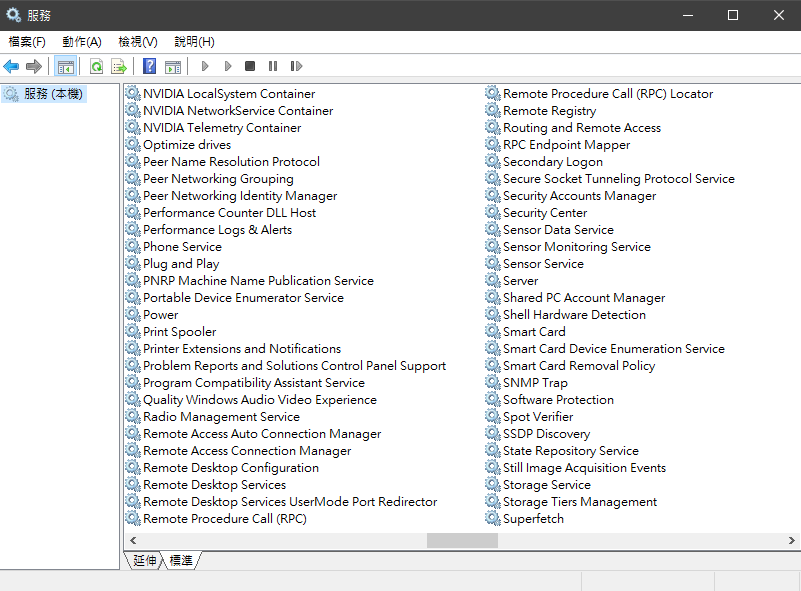
Task: Click the gear icon beside Smart Card
Action: (492, 332)
